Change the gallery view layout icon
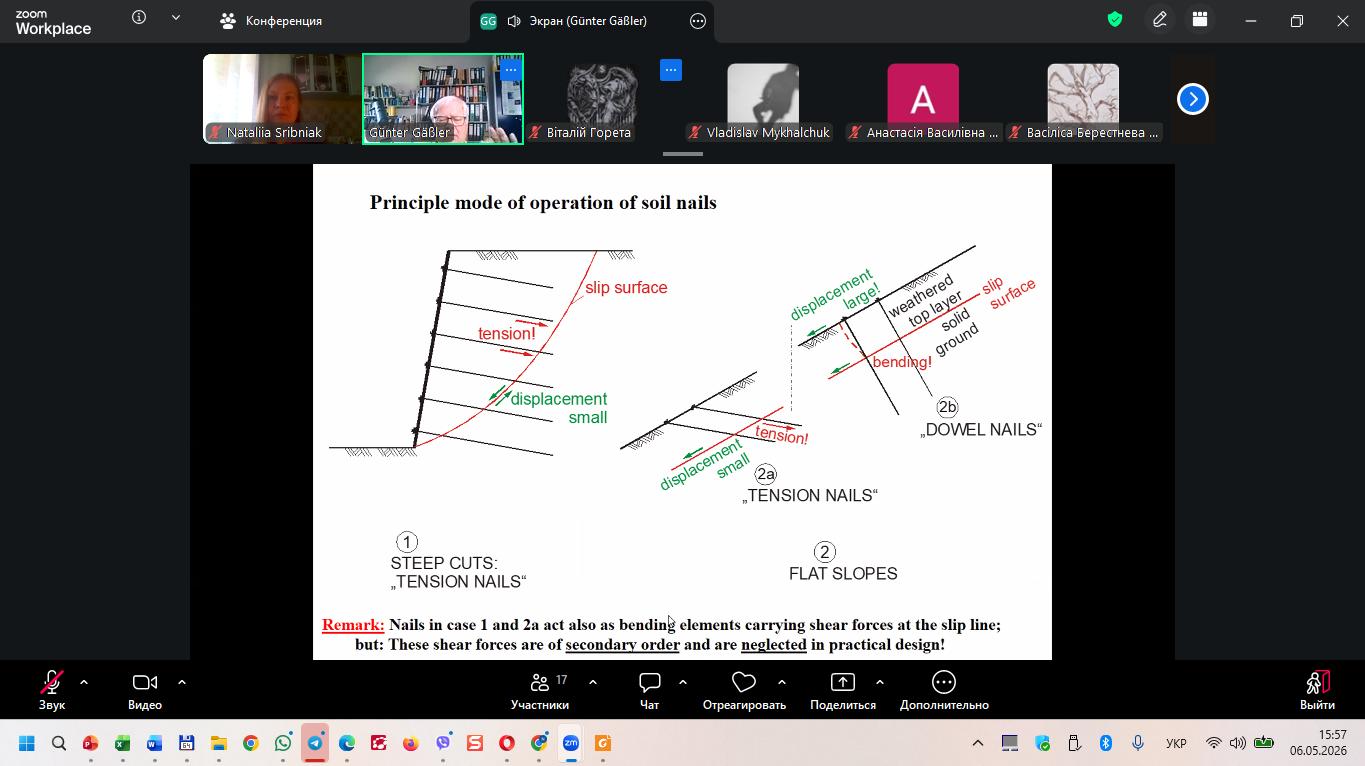 (x=1200, y=19)
